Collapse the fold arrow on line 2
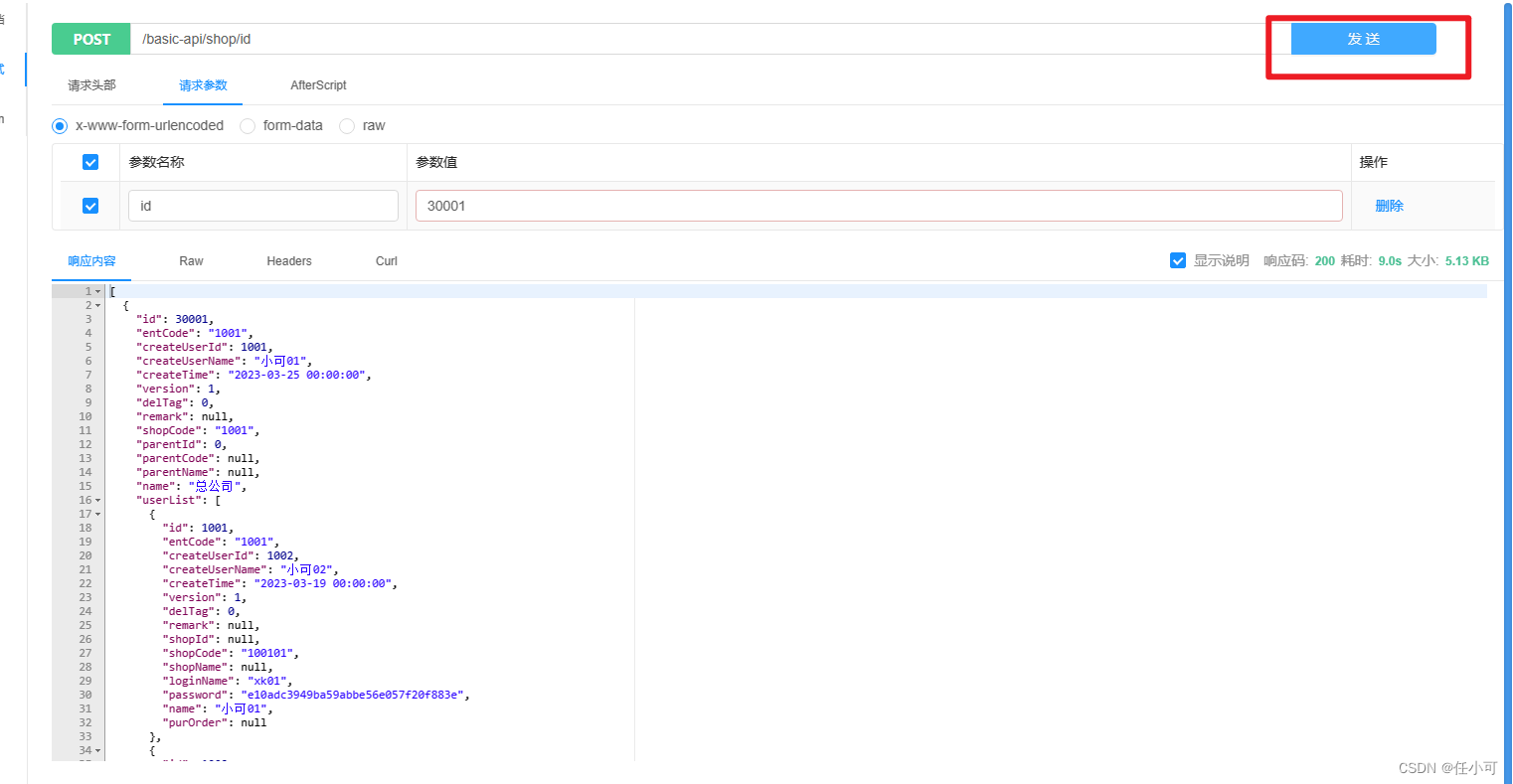1513x784 pixels. [x=97, y=306]
